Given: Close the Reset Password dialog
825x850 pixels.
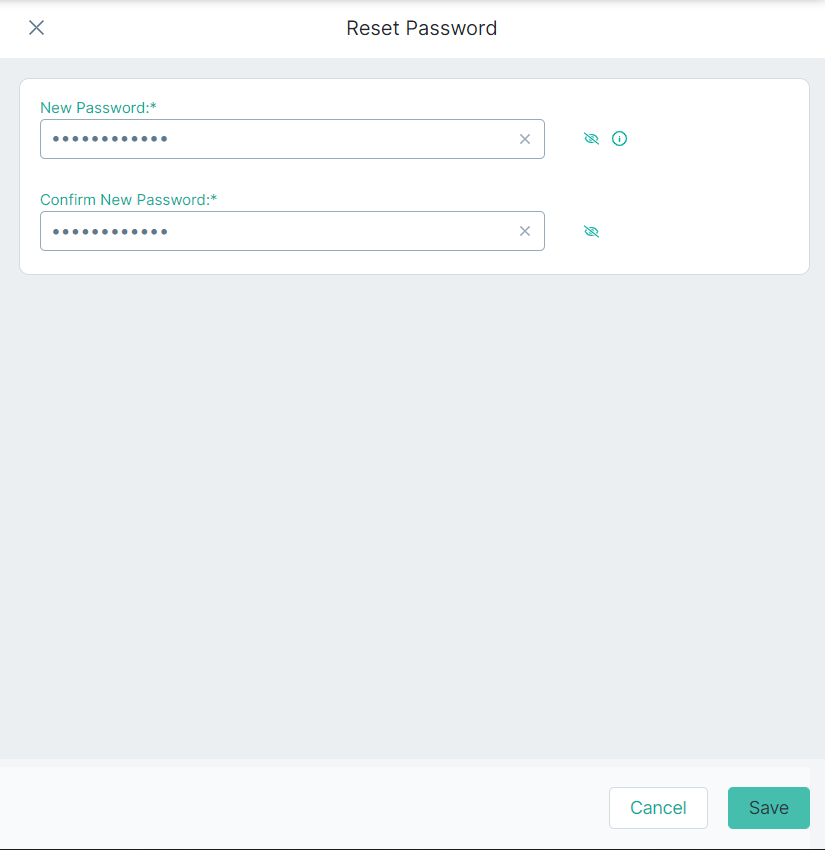Looking at the screenshot, I should coord(36,28).
